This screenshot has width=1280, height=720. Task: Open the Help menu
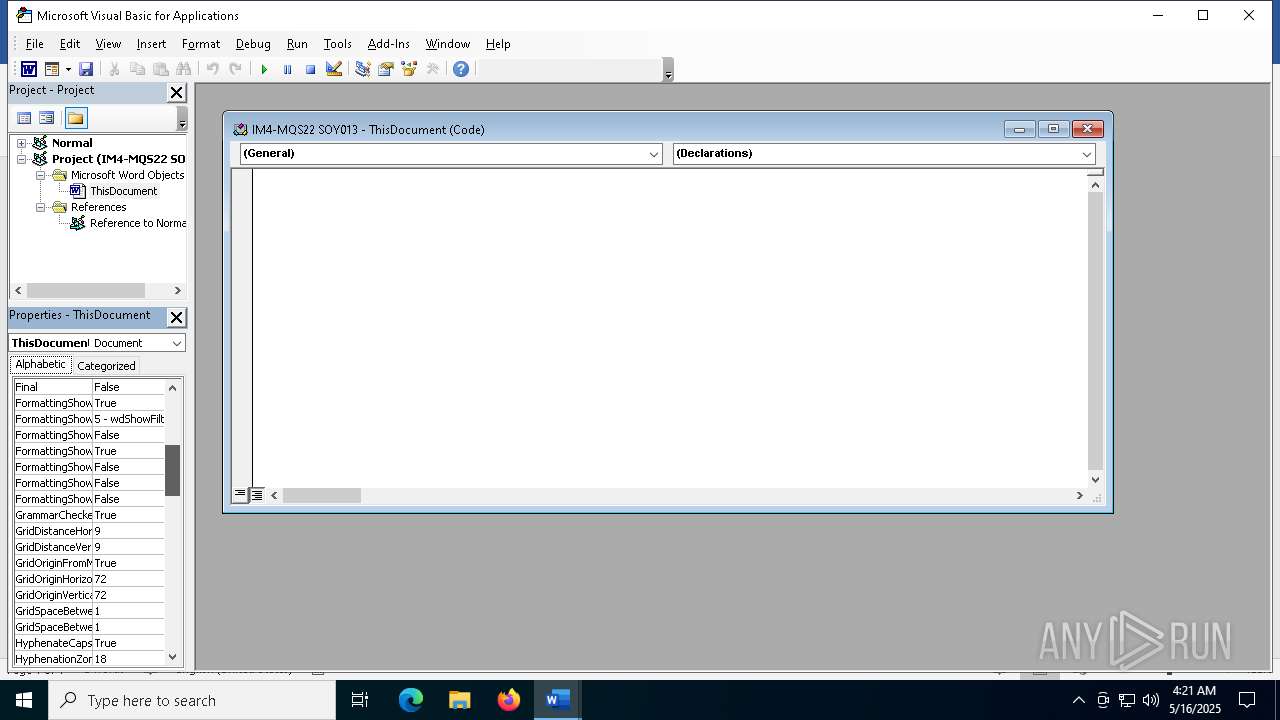pyautogui.click(x=498, y=44)
